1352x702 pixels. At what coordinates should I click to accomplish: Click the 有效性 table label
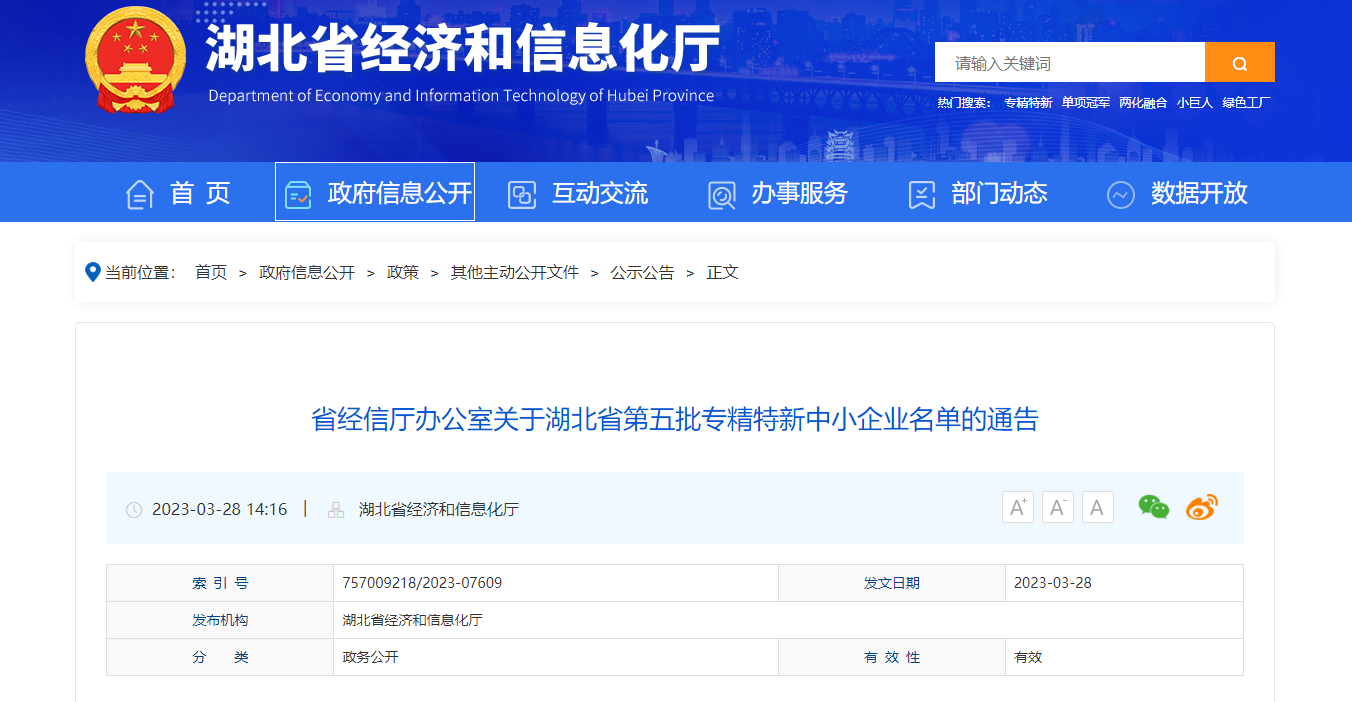(x=892, y=657)
